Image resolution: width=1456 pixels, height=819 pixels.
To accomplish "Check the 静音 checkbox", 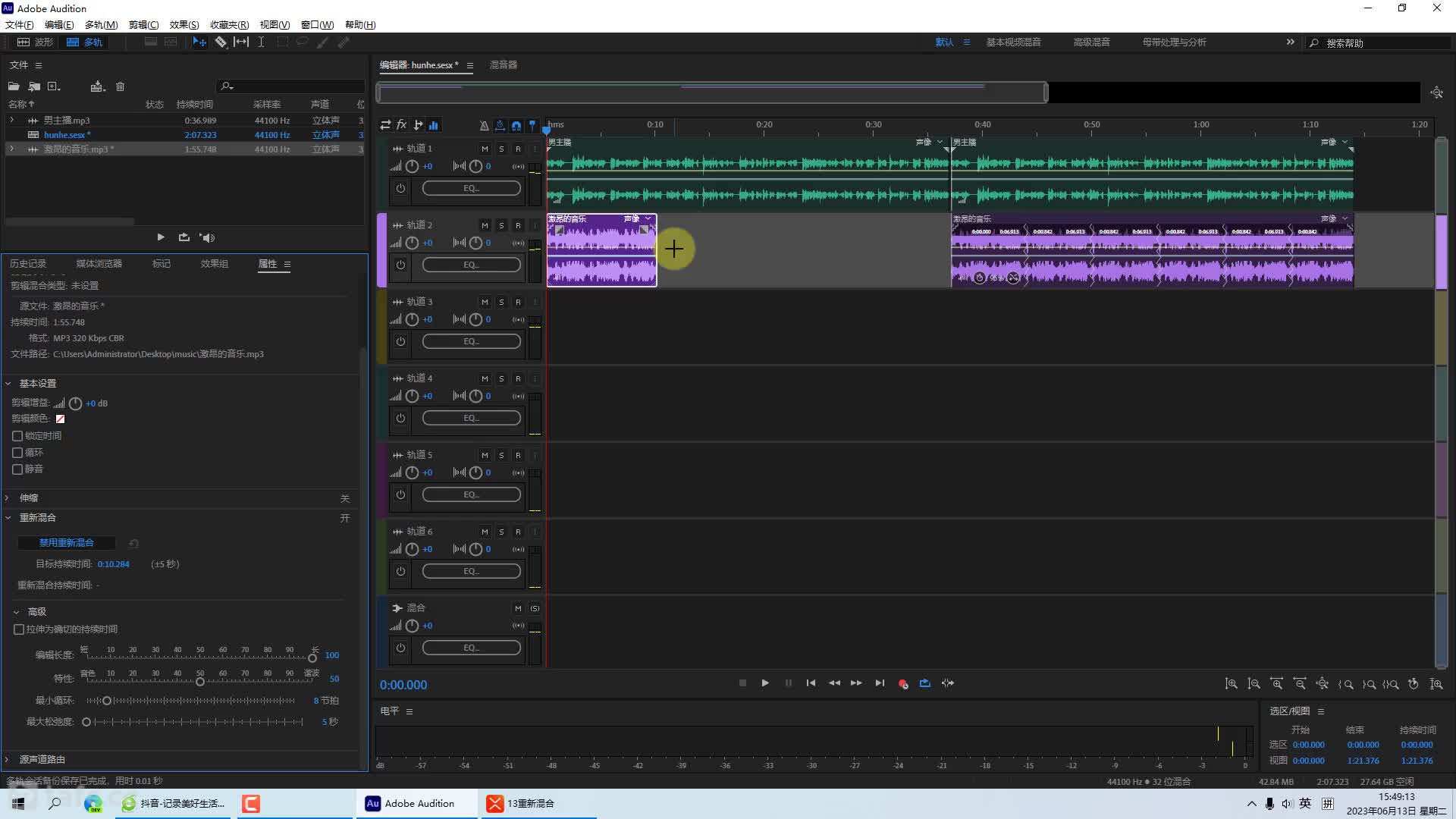I will tap(17, 469).
